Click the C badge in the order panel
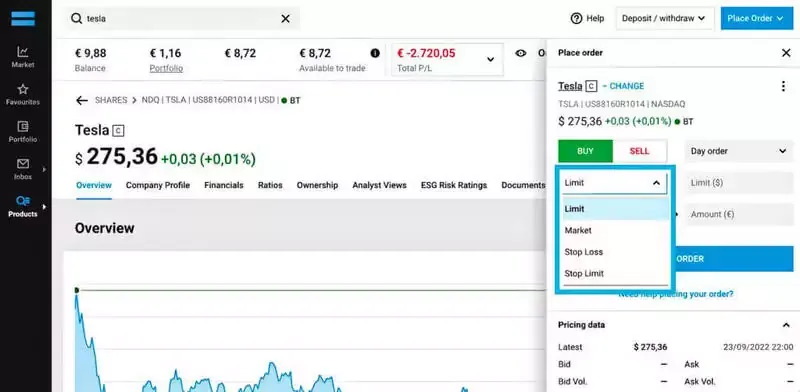Viewport: 800px width, 392px height. [x=591, y=86]
